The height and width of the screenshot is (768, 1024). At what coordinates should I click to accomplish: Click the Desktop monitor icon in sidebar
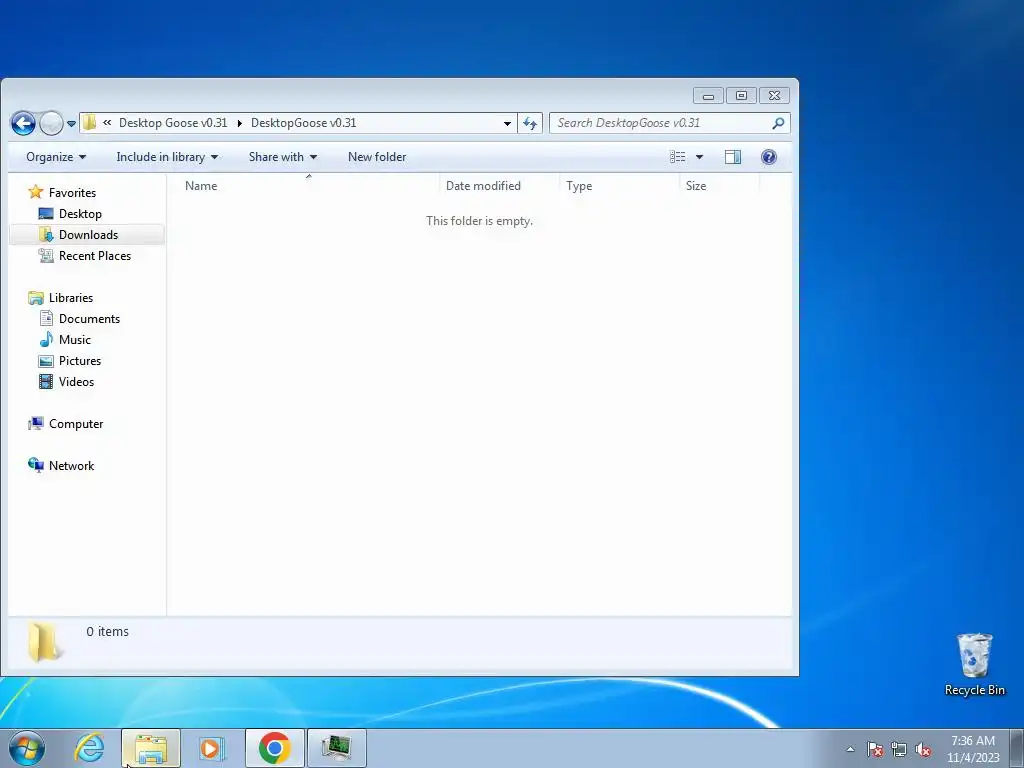(46, 214)
